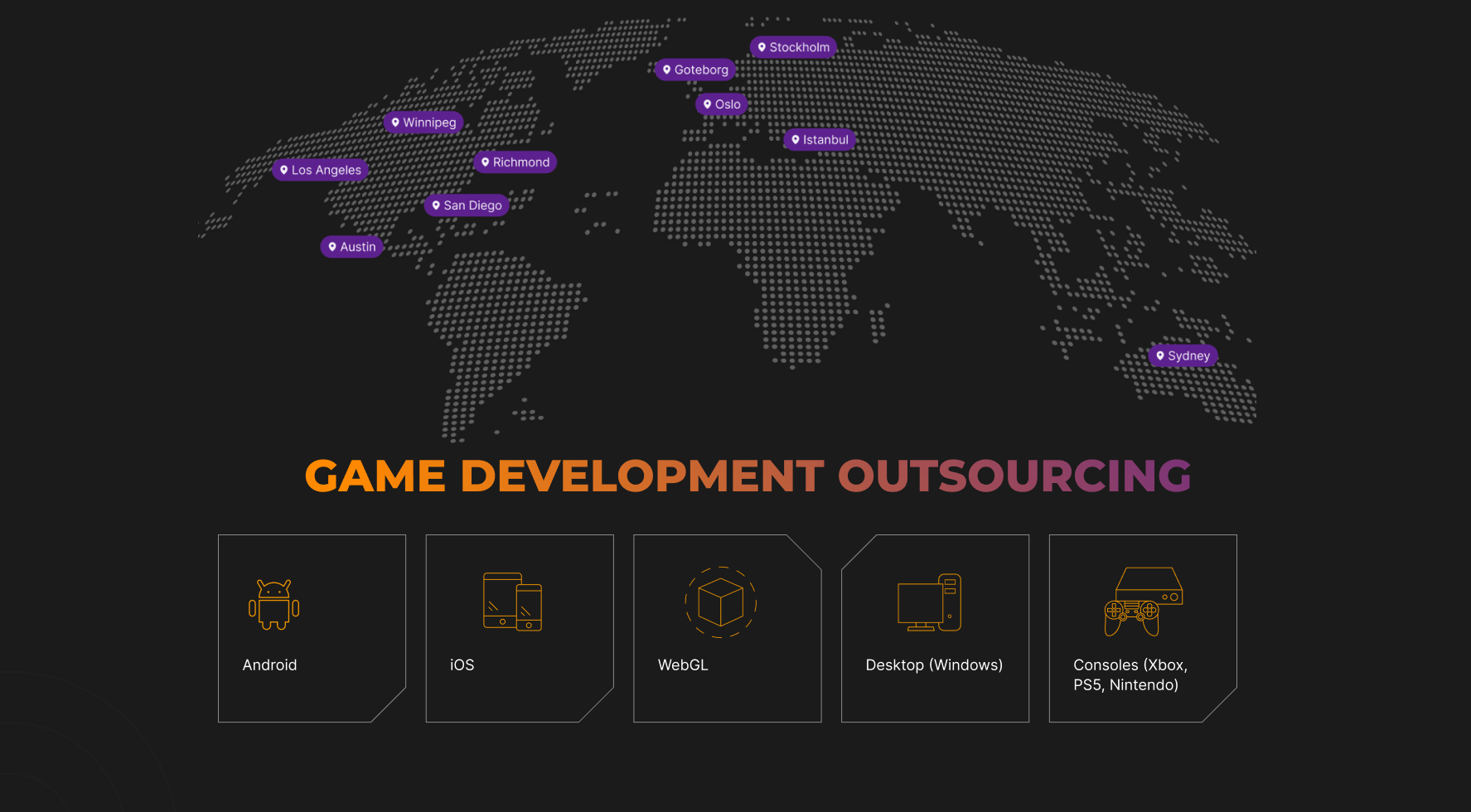Open the Los Angeles map label
1471x812 pixels.
pyautogui.click(x=321, y=170)
